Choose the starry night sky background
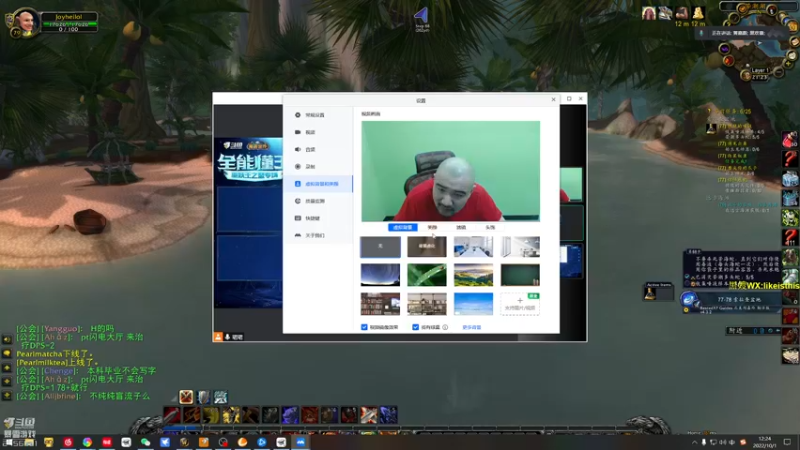 (x=380, y=275)
